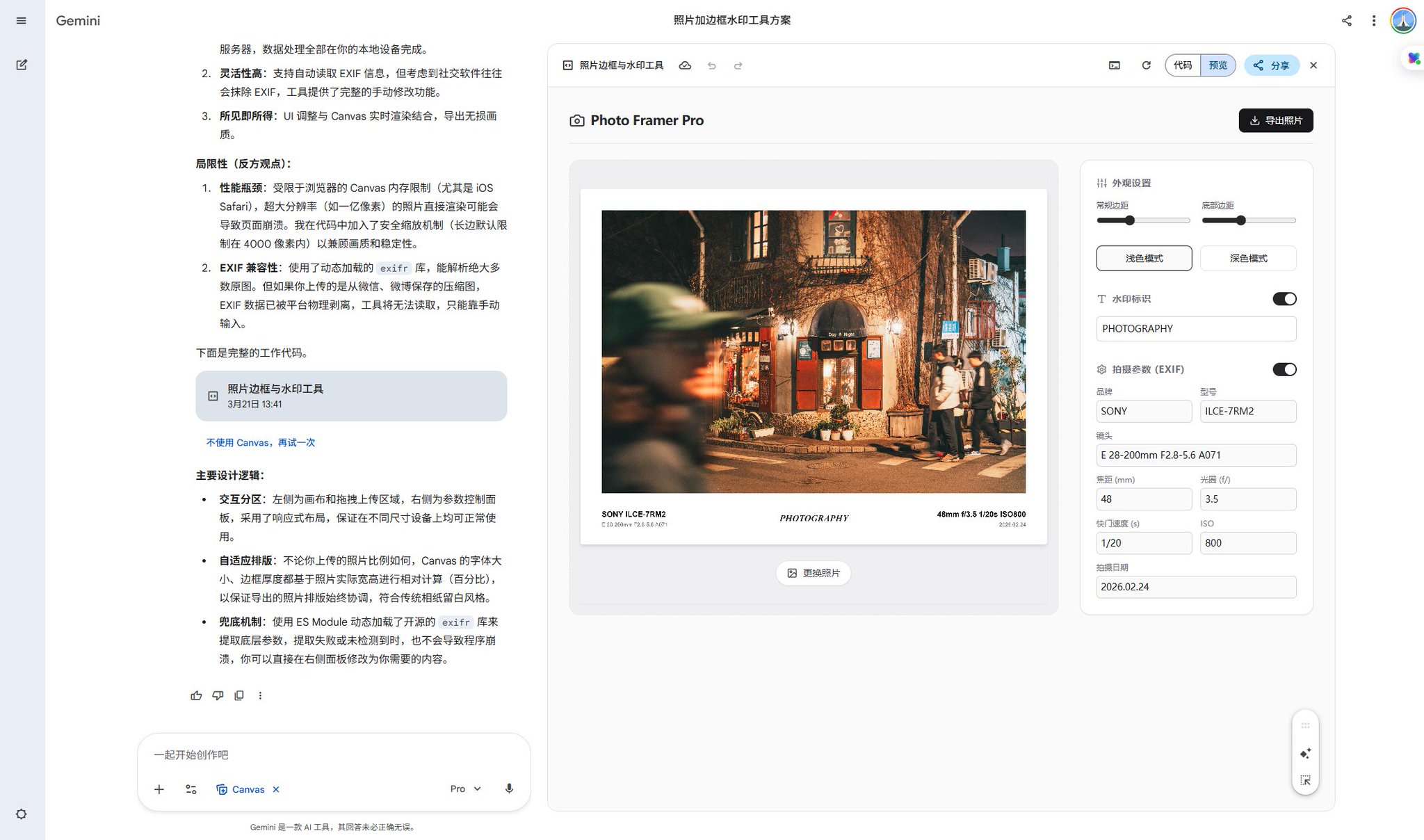Viewport: 1424px width, 840px height.
Task: Adjust the 底部边距 slider
Action: pyautogui.click(x=1248, y=220)
